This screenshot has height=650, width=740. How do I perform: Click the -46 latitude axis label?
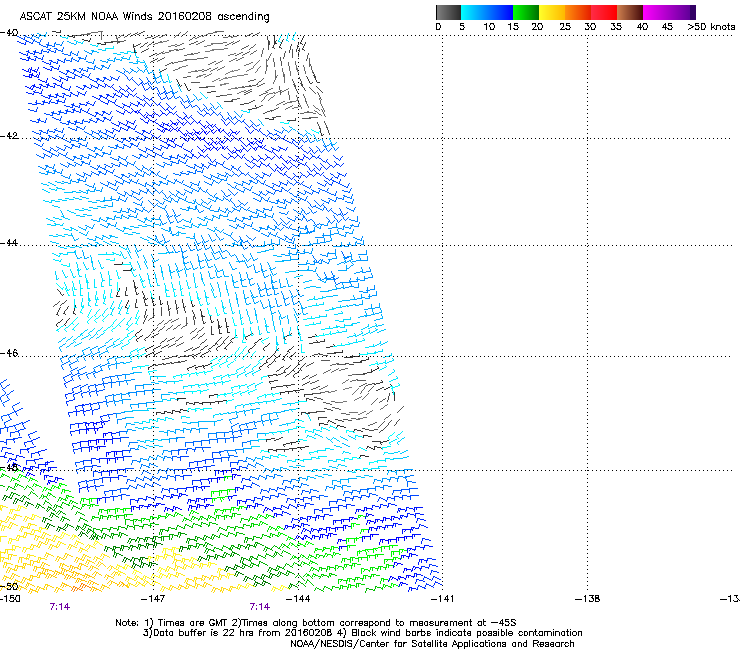pyautogui.click(x=9, y=353)
